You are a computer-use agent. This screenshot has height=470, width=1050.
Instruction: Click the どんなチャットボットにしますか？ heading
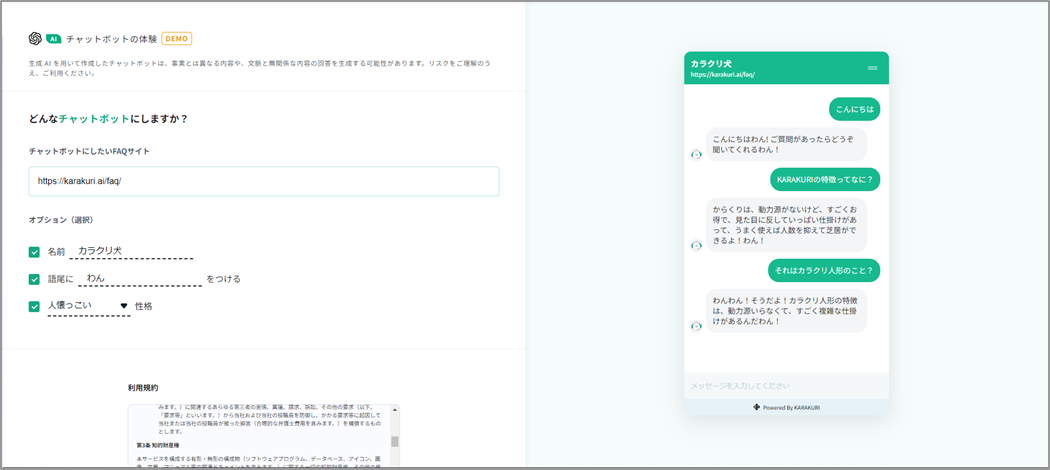[x=108, y=119]
